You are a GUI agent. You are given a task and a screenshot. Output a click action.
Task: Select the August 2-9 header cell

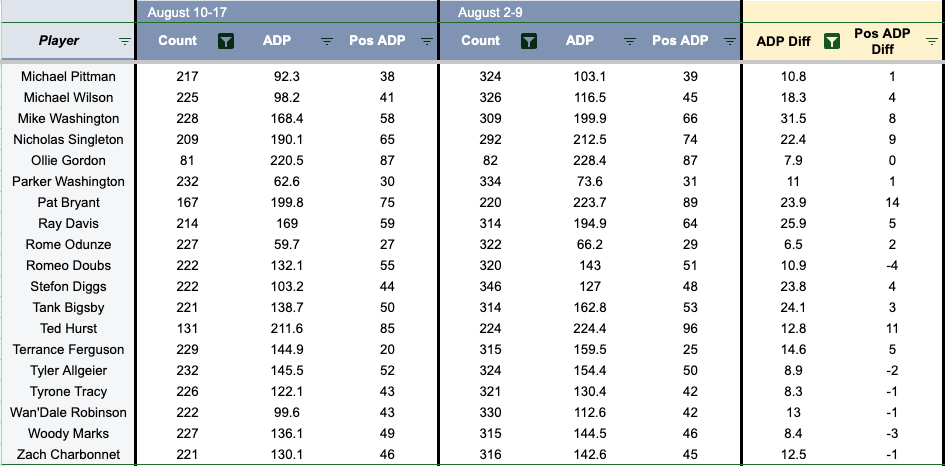tap(590, 11)
